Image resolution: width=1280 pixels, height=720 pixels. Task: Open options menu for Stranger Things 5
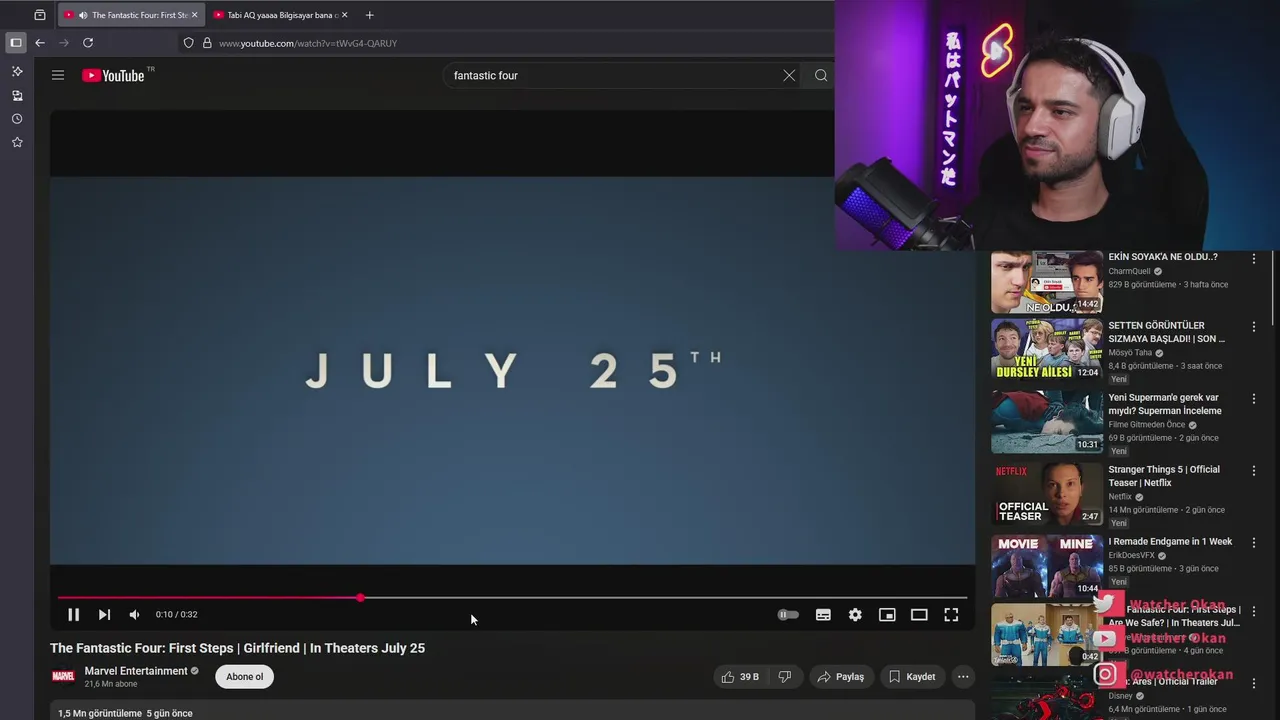tap(1253, 471)
